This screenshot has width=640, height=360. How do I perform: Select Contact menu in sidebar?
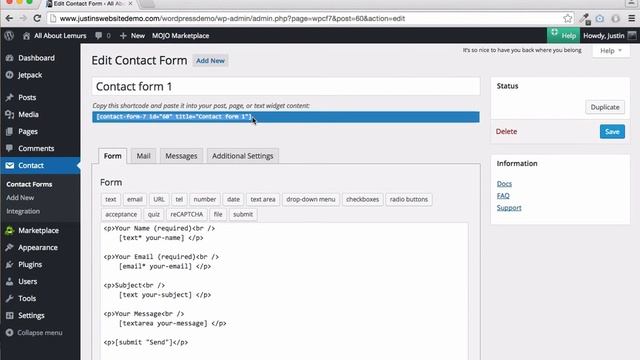(x=40, y=165)
